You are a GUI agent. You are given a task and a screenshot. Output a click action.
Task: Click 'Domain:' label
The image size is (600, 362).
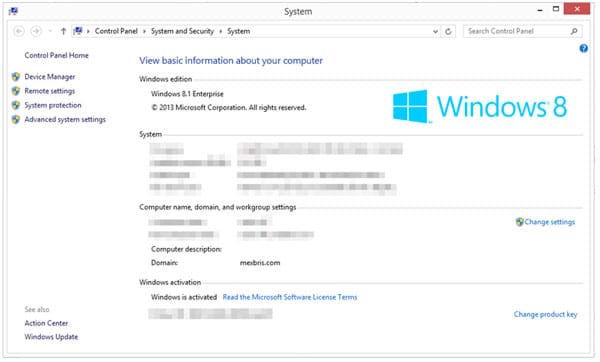pos(165,263)
